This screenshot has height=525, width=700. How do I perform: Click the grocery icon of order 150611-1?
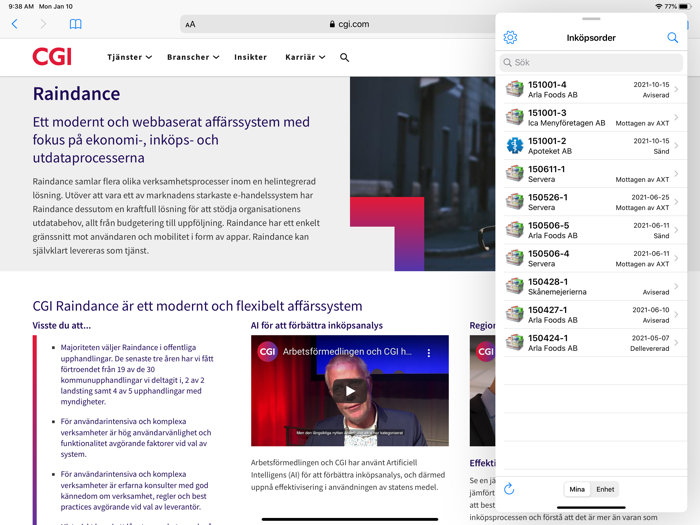click(x=514, y=173)
